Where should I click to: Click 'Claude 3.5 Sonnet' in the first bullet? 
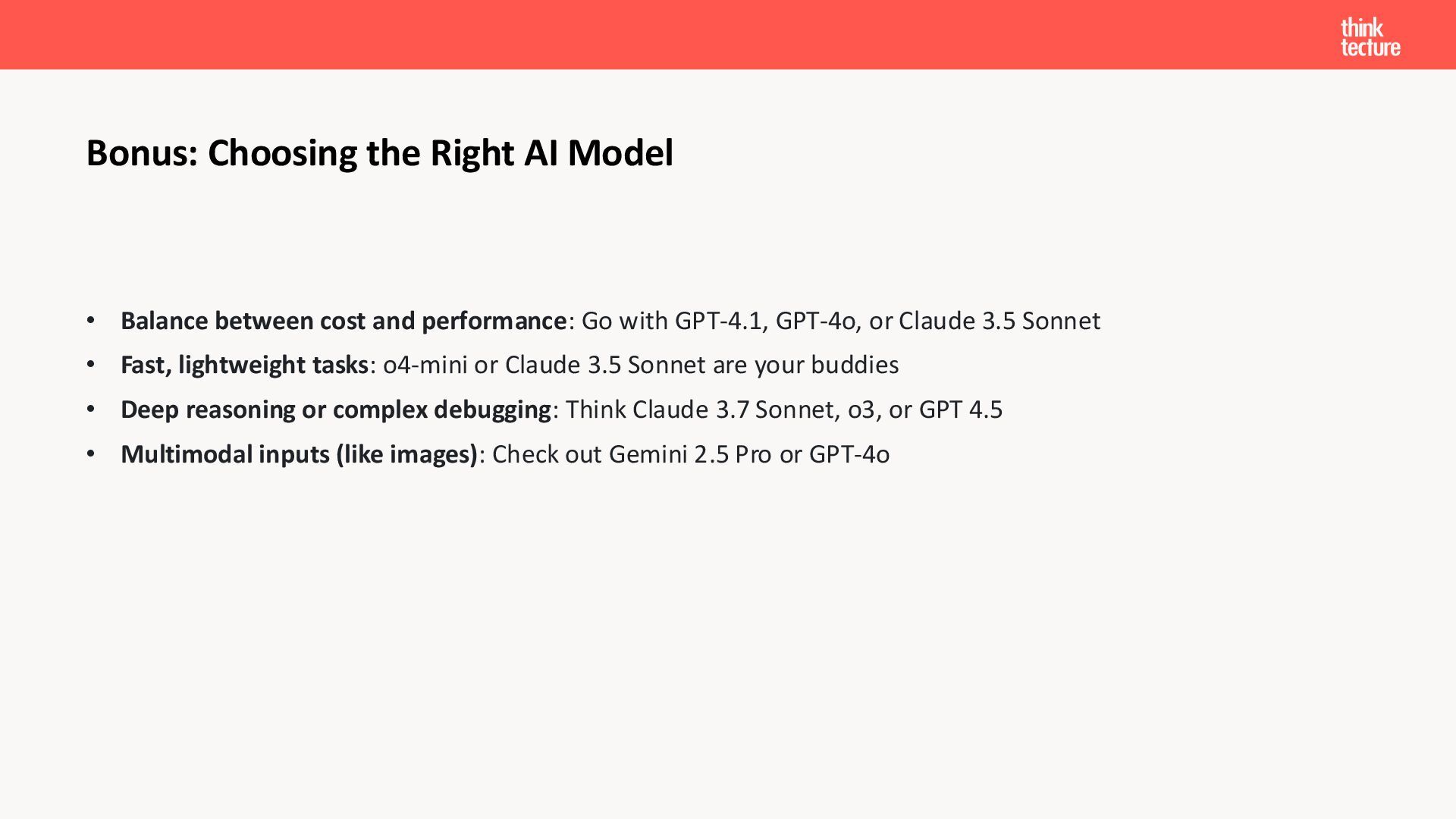pos(999,321)
